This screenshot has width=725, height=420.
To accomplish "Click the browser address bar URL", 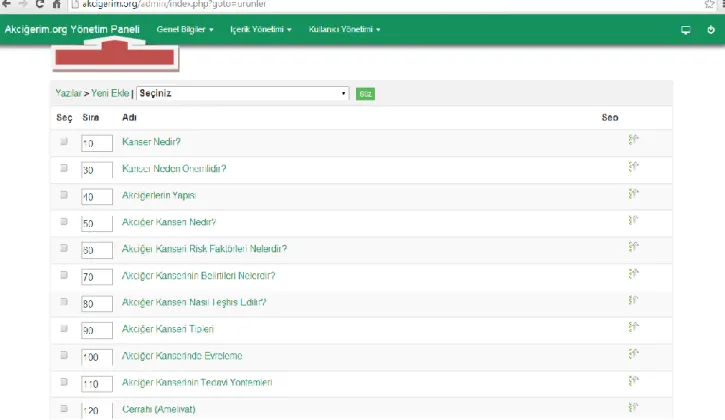I will pyautogui.click(x=174, y=4).
